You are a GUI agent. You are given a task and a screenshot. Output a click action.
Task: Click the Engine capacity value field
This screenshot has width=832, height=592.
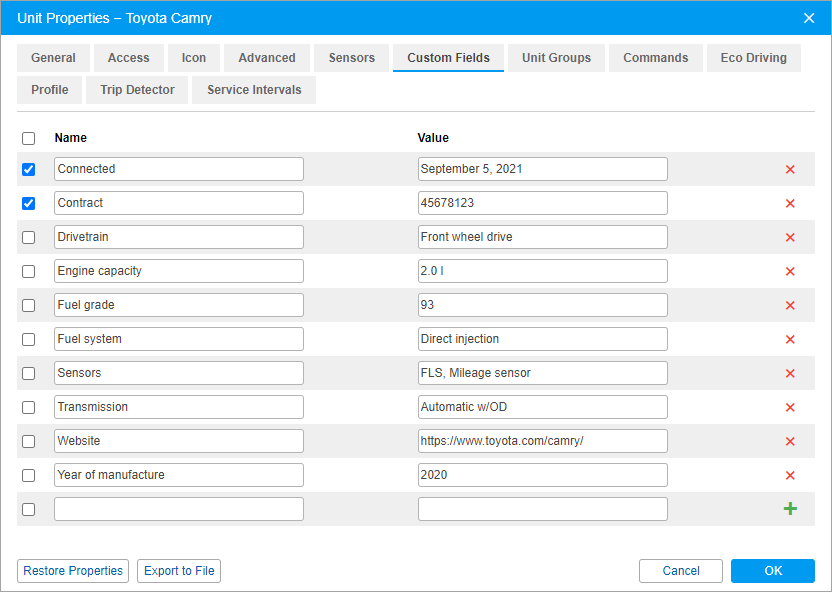(542, 271)
